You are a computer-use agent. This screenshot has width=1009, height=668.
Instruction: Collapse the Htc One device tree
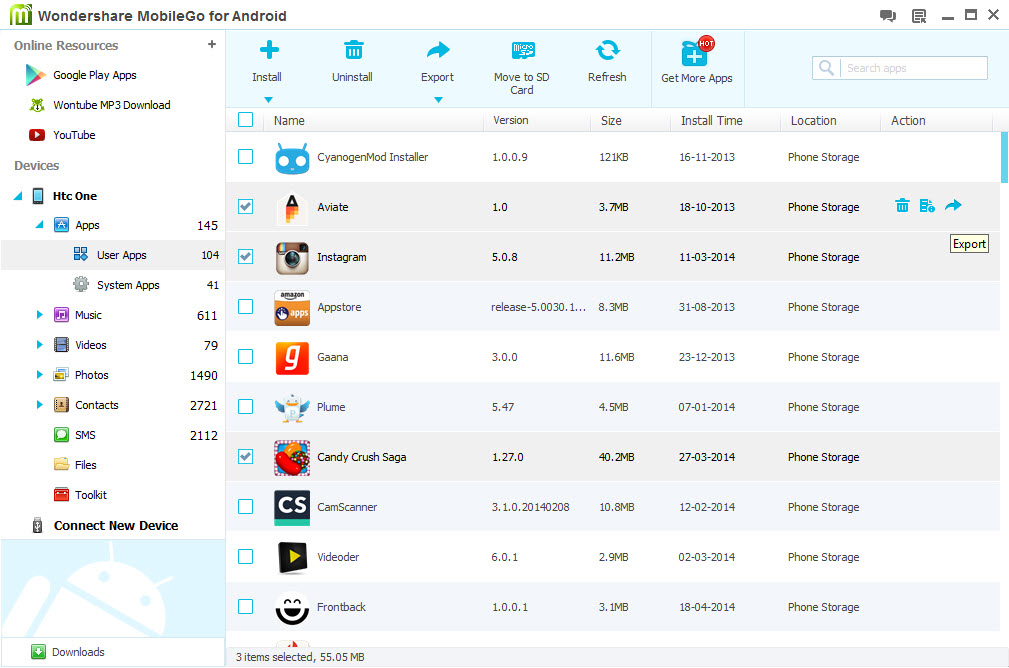18,196
